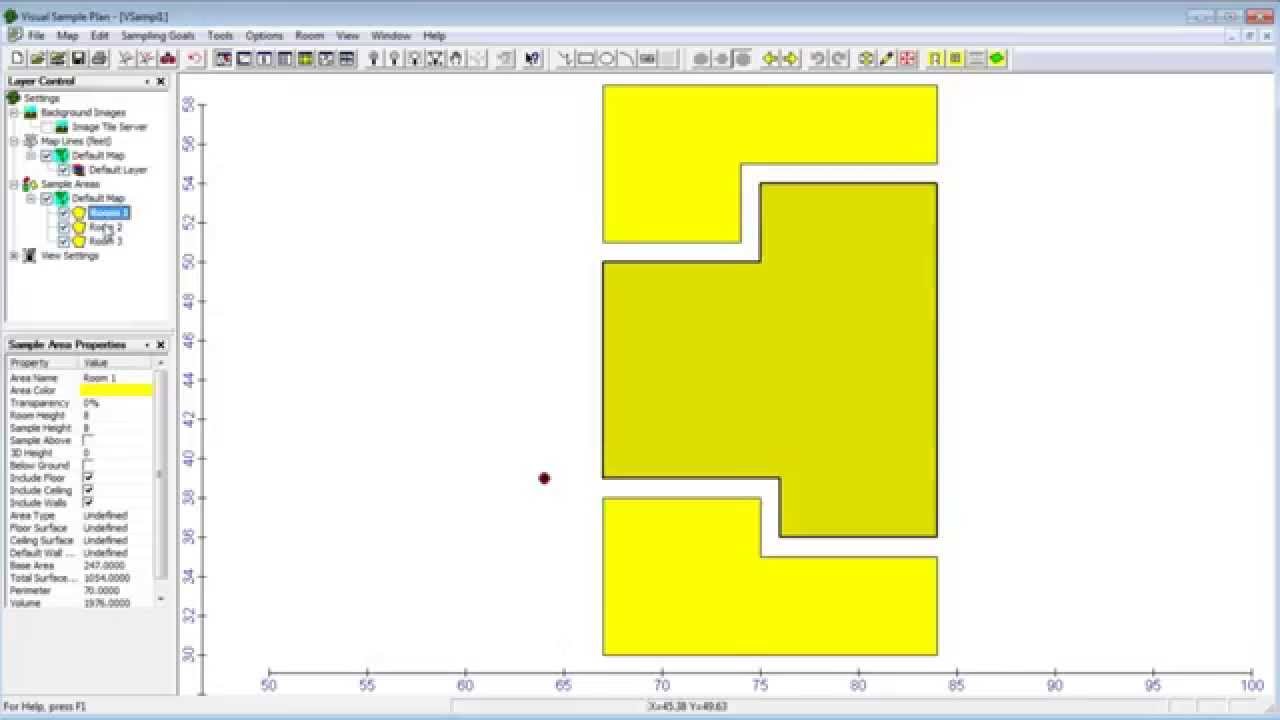Click the eyedropper toolbar icon
This screenshot has height=720, width=1280.
(x=886, y=59)
